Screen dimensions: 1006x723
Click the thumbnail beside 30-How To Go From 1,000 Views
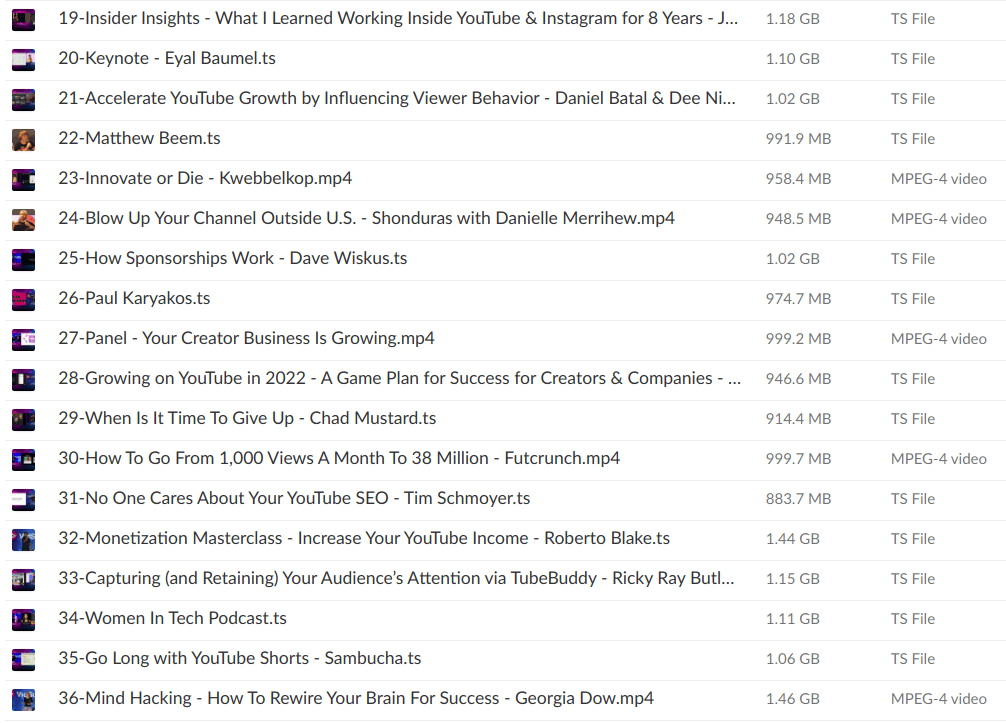pyautogui.click(x=22, y=459)
